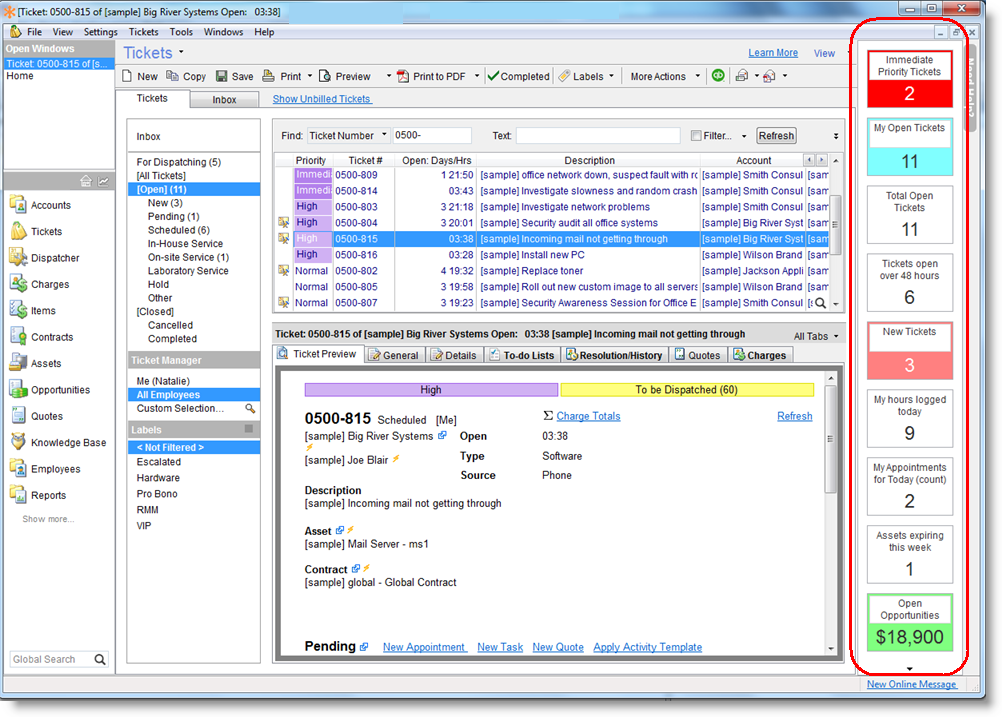Image resolution: width=1002 pixels, height=717 pixels.
Task: Click the global search magnifier icon
Action: (x=100, y=660)
